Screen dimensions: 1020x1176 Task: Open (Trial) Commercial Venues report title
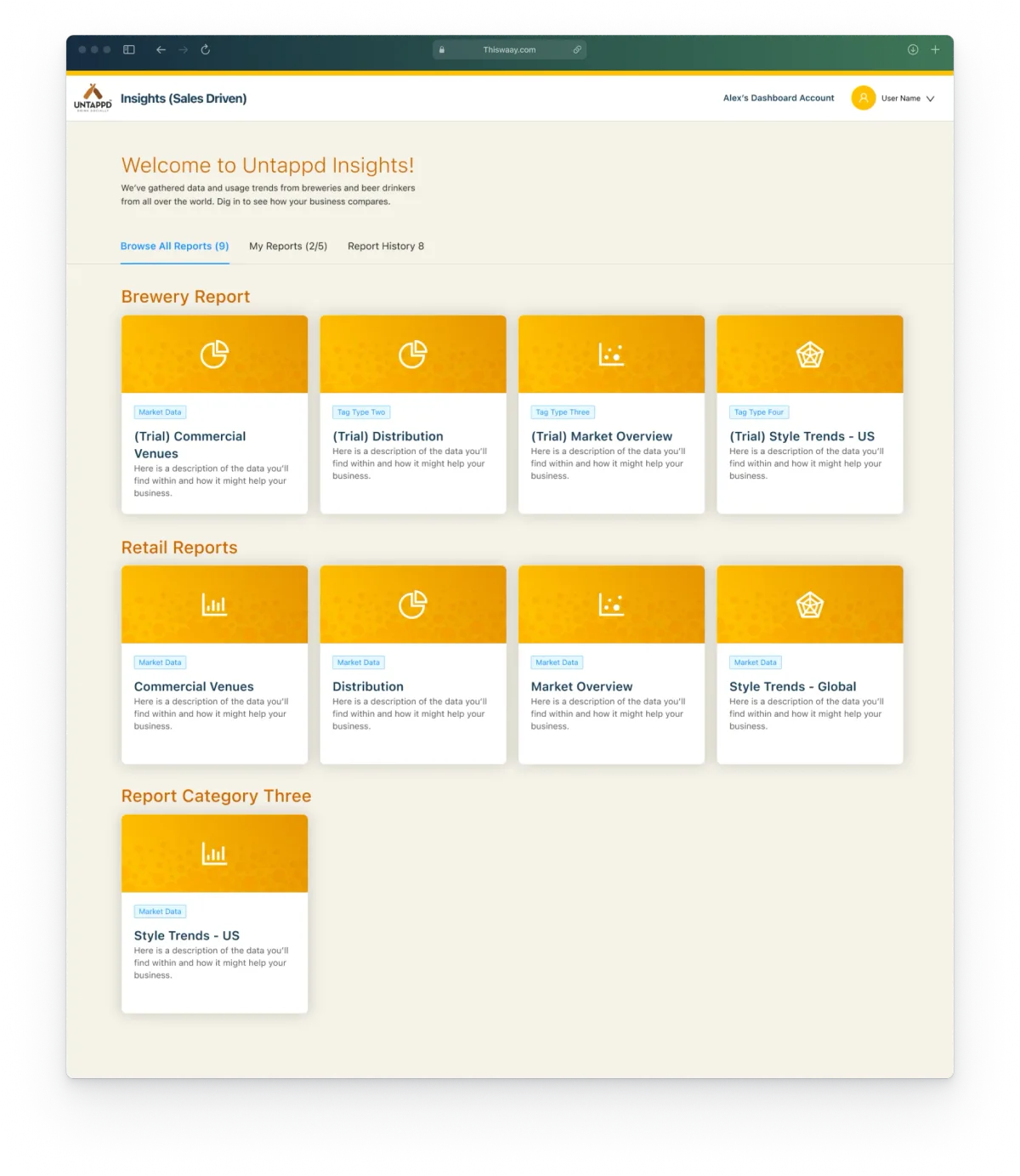point(190,445)
